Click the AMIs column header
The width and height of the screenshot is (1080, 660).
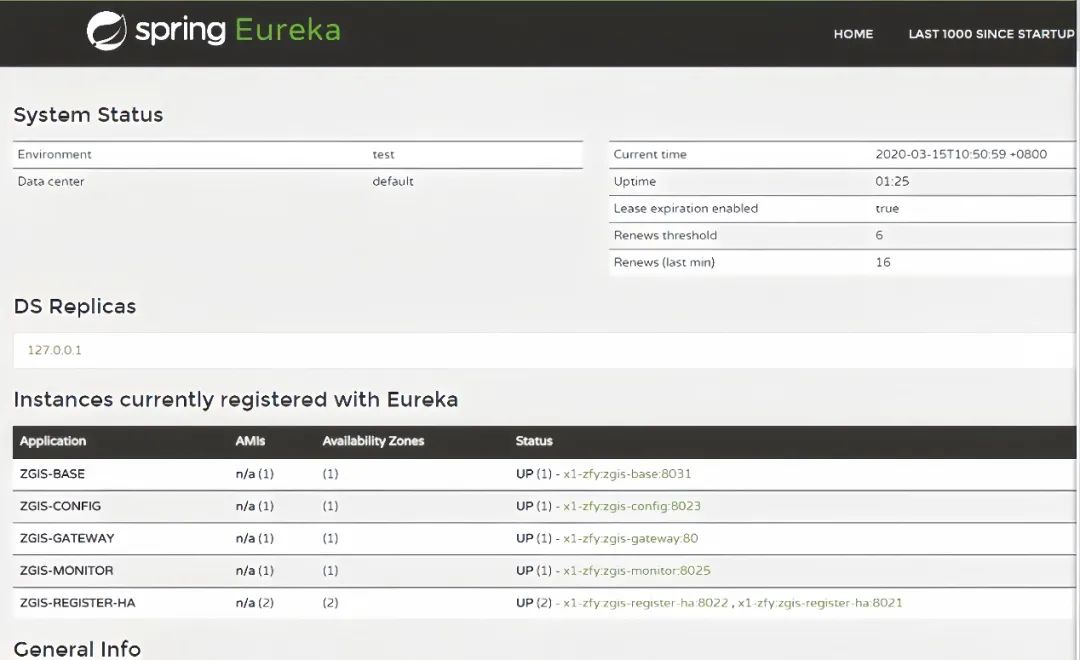point(250,441)
